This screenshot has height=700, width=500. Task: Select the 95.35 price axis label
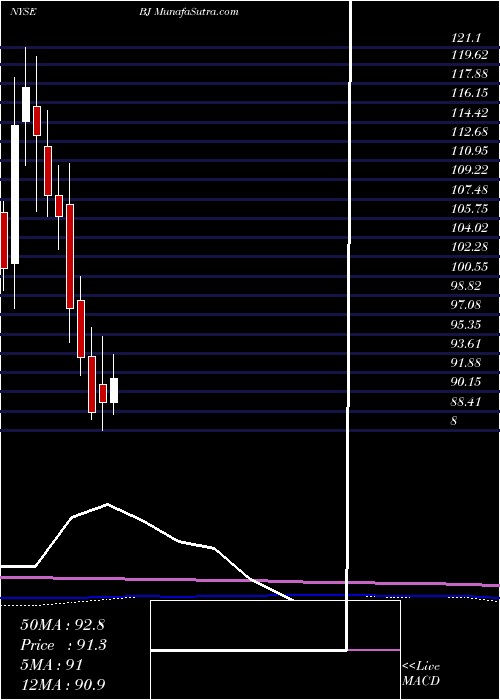467,324
